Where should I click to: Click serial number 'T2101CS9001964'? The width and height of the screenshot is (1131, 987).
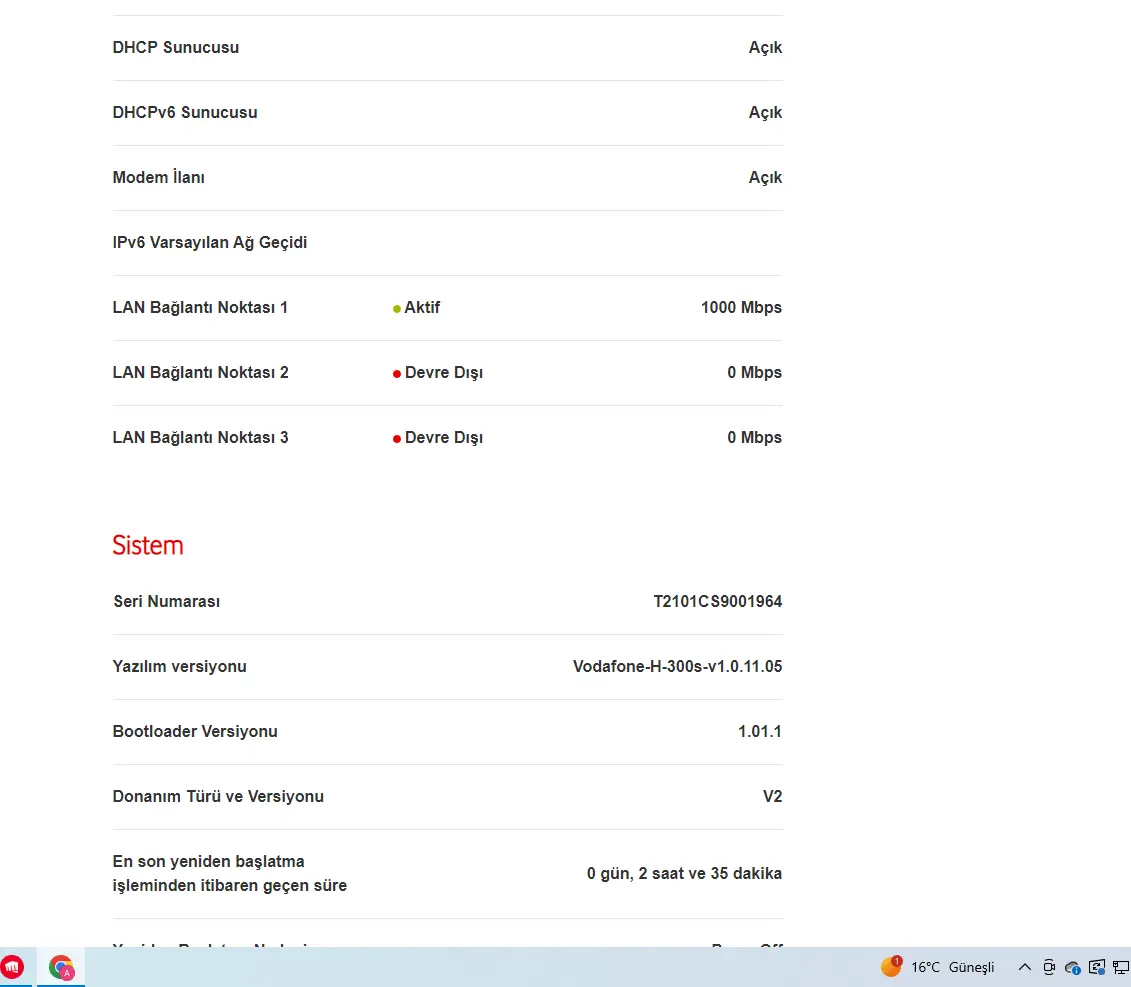pyautogui.click(x=718, y=602)
